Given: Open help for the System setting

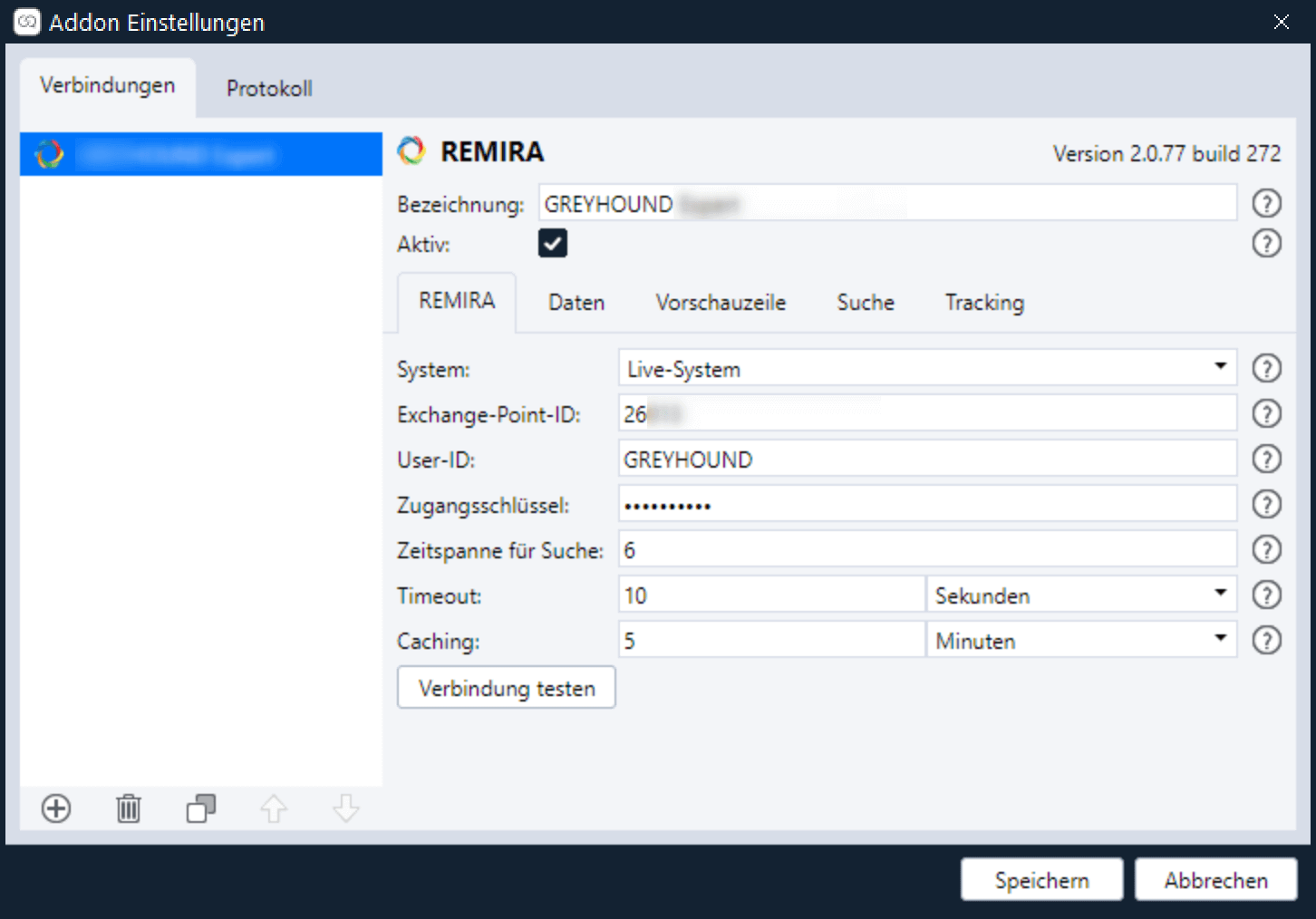Looking at the screenshot, I should (1267, 368).
